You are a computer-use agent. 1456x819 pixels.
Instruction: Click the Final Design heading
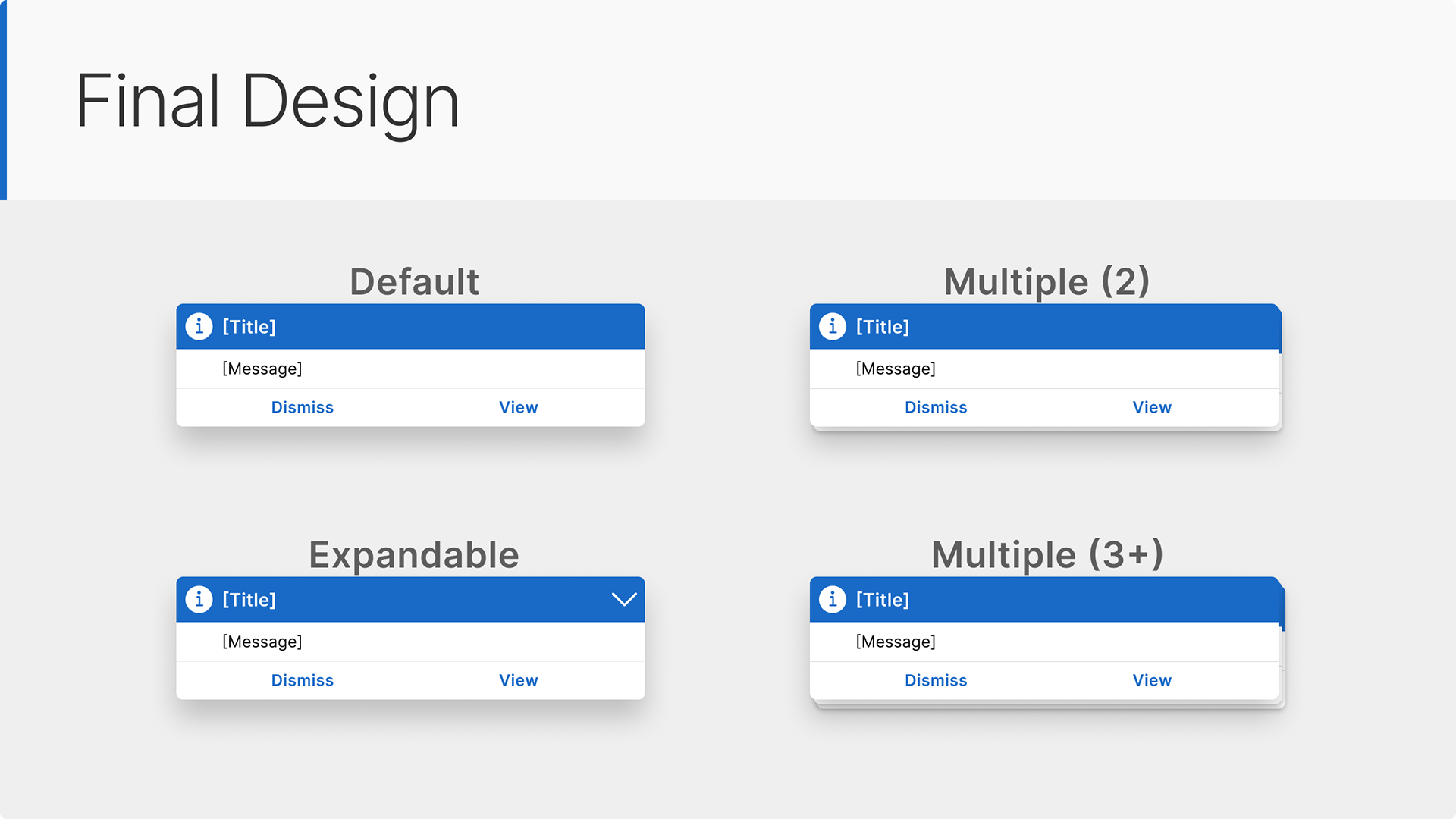click(x=268, y=102)
